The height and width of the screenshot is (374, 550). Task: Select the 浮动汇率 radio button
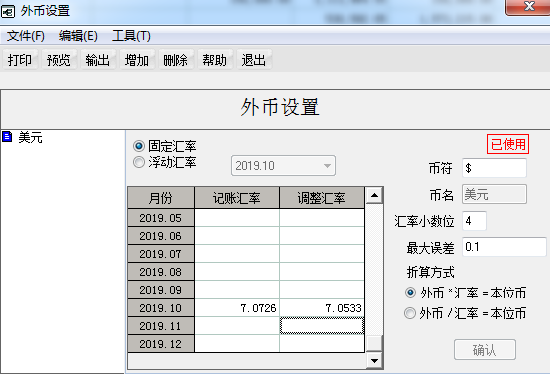pos(139,162)
